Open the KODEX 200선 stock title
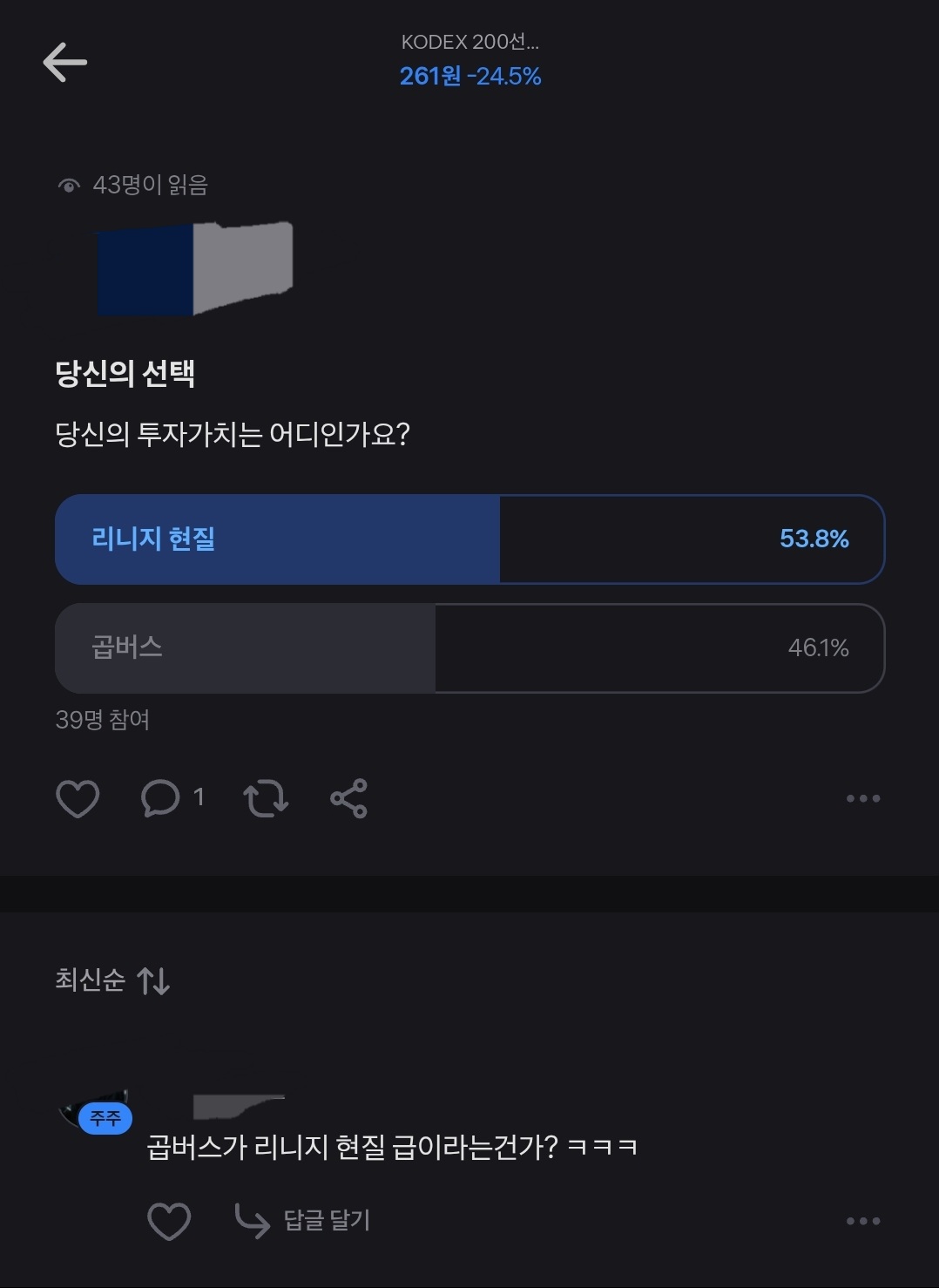 click(469, 42)
